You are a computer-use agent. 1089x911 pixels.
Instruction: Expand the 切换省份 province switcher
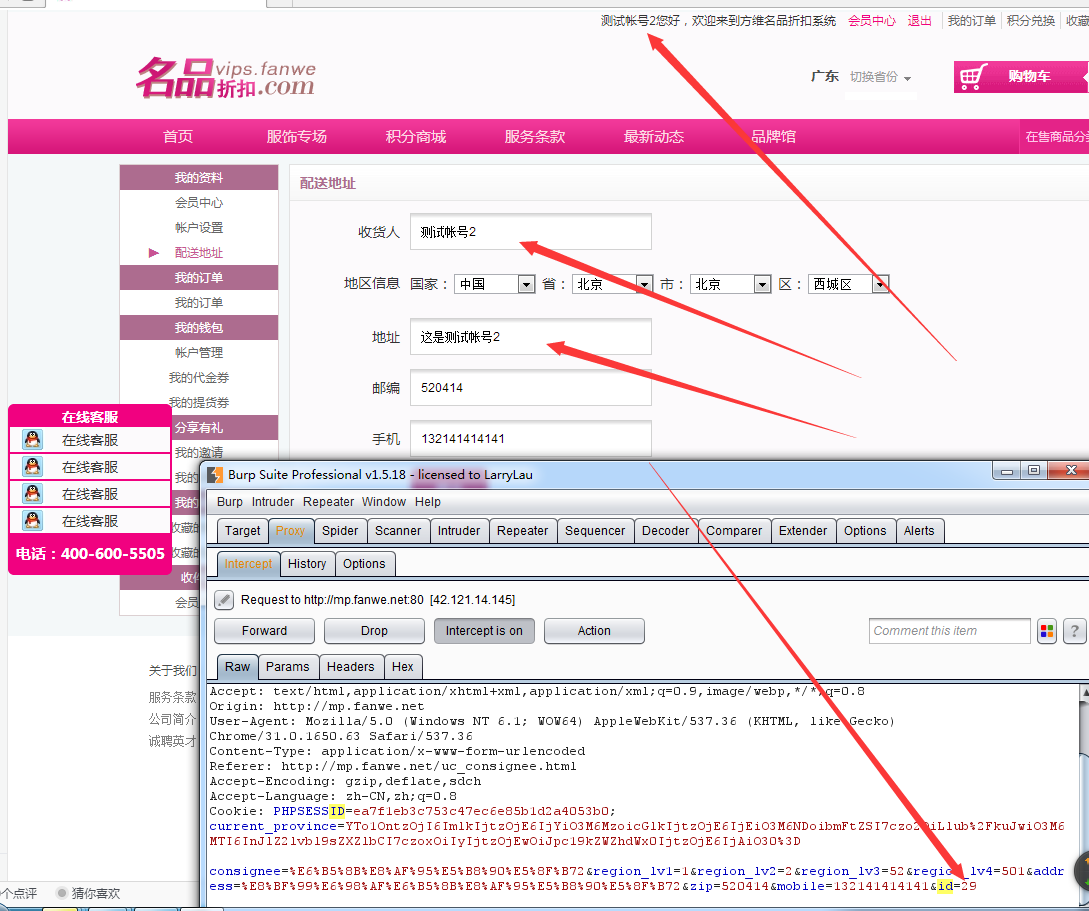(x=880, y=77)
